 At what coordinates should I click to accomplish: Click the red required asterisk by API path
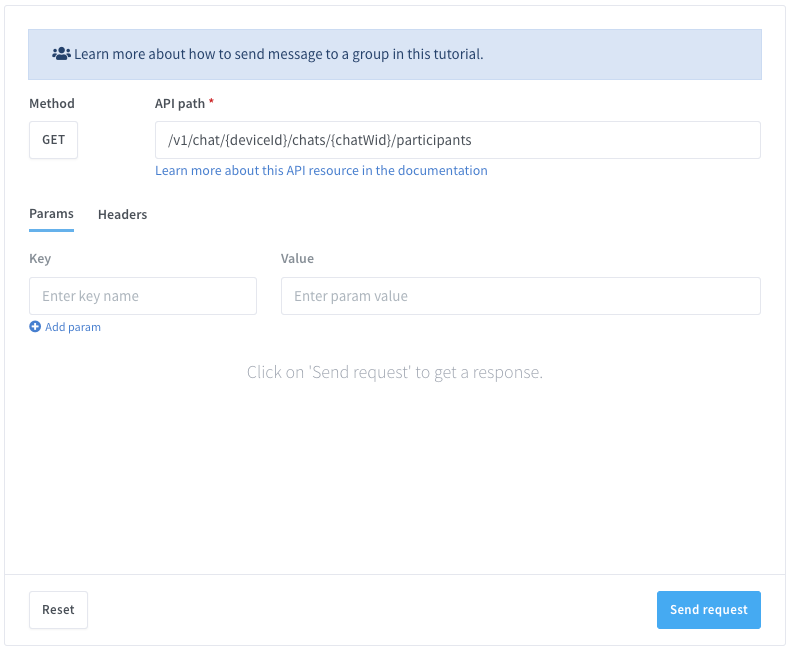[211, 104]
